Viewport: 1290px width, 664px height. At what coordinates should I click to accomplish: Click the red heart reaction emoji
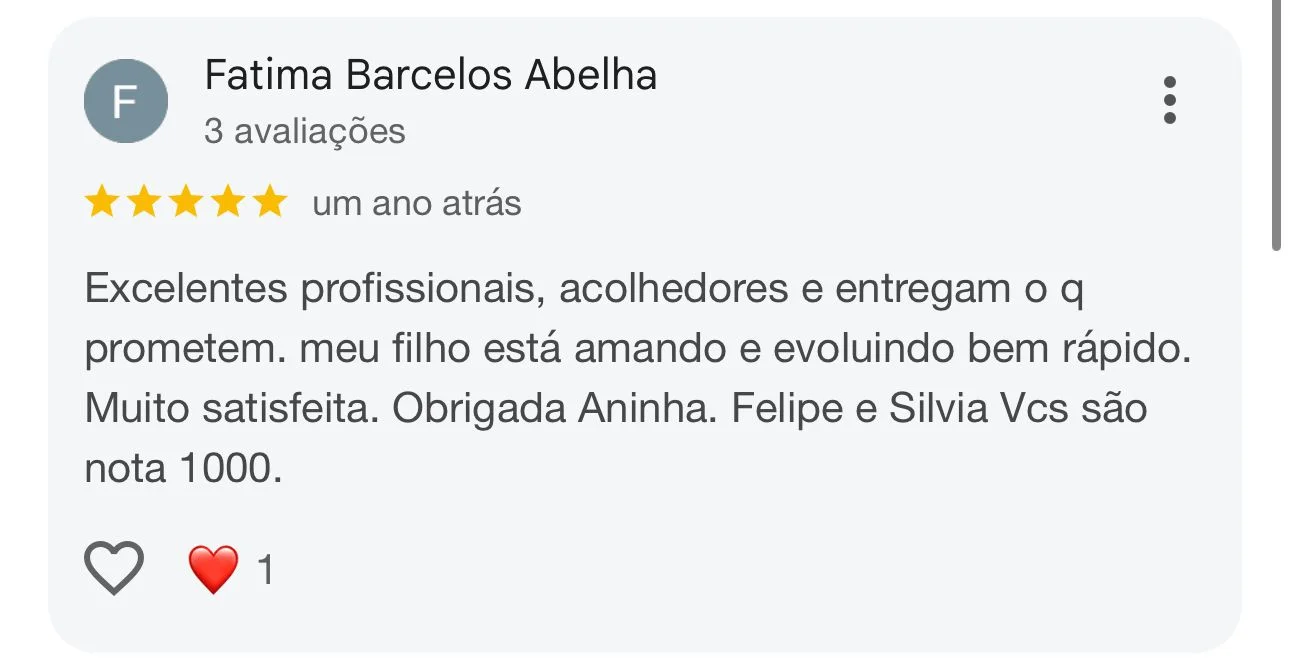click(x=213, y=570)
